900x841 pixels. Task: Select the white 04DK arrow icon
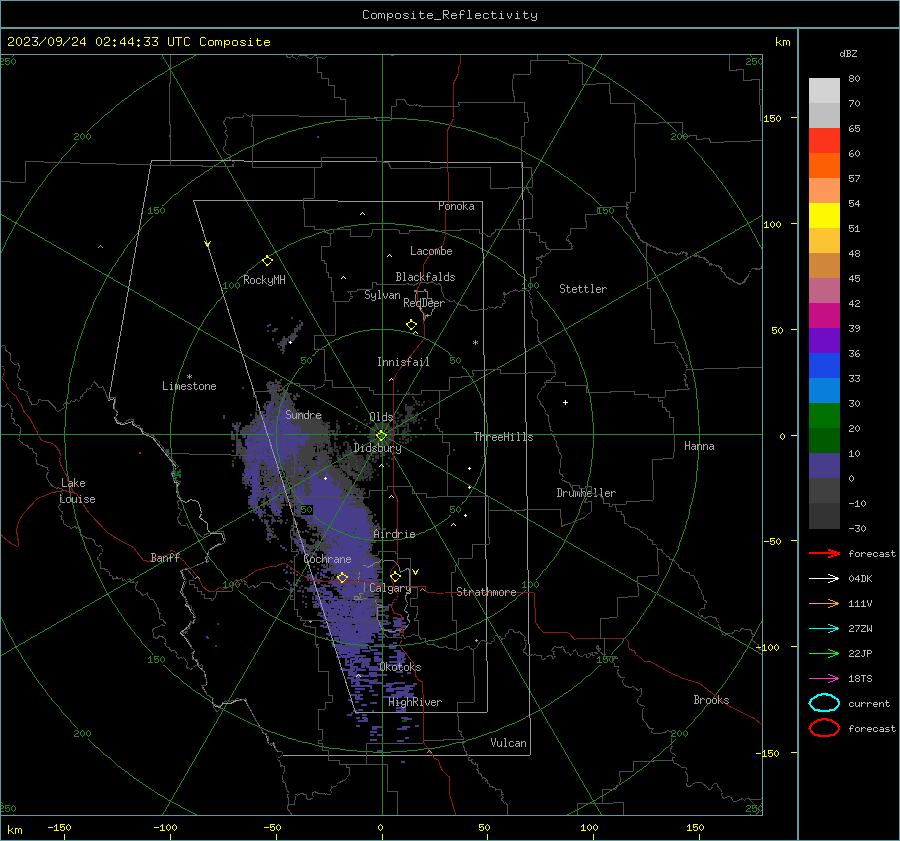[x=824, y=578]
